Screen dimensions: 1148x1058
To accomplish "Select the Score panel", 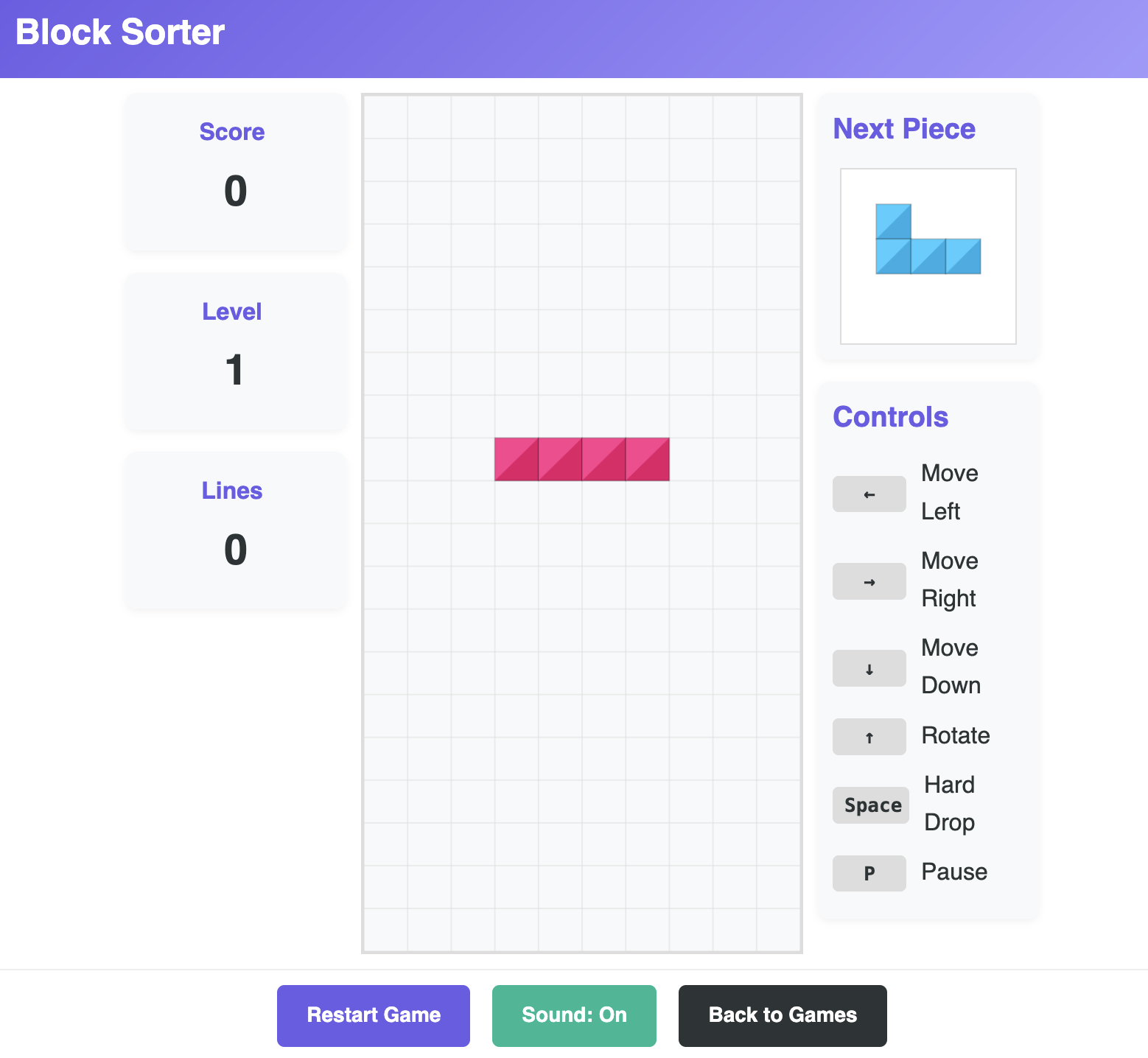I will 234,172.
